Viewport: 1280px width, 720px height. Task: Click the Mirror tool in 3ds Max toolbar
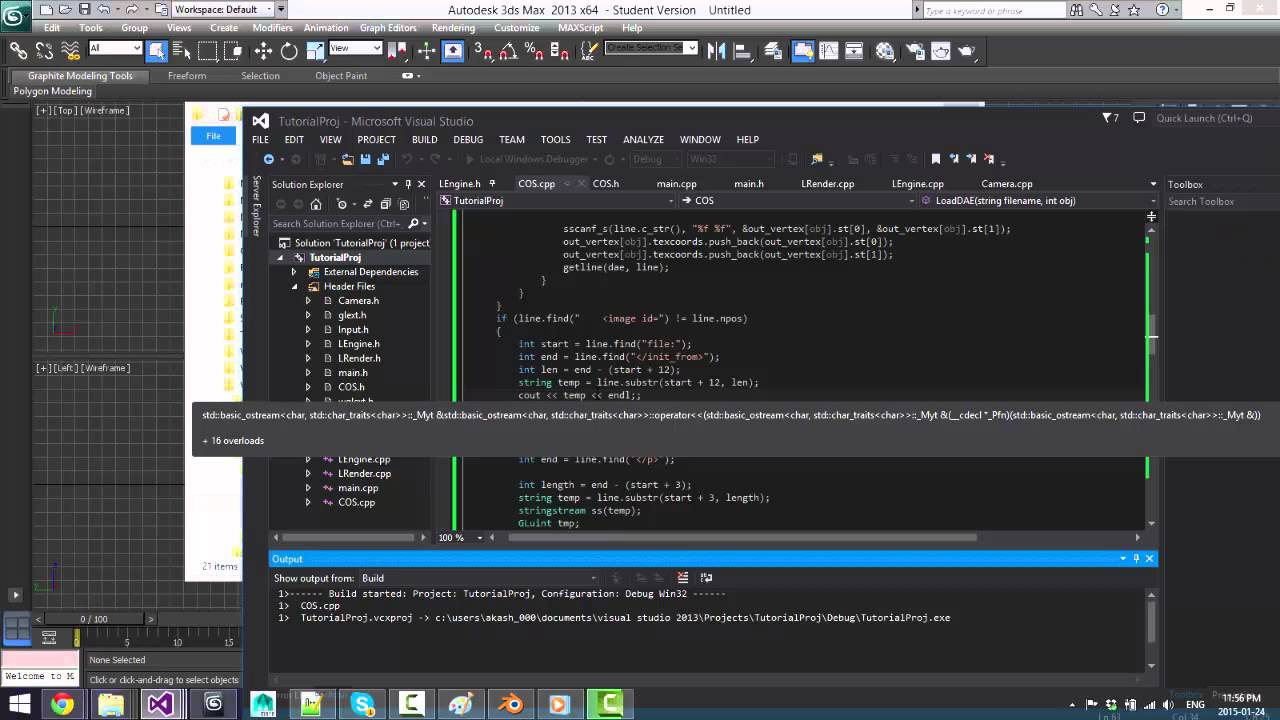pos(716,50)
